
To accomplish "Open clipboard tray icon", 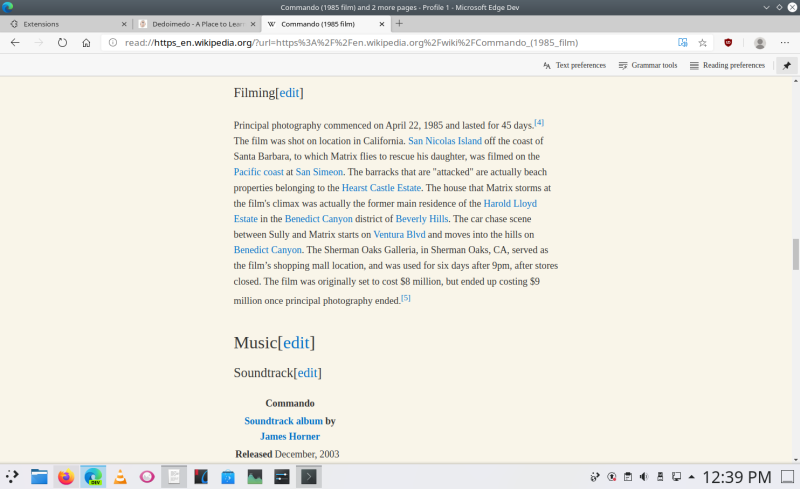I will (628, 477).
